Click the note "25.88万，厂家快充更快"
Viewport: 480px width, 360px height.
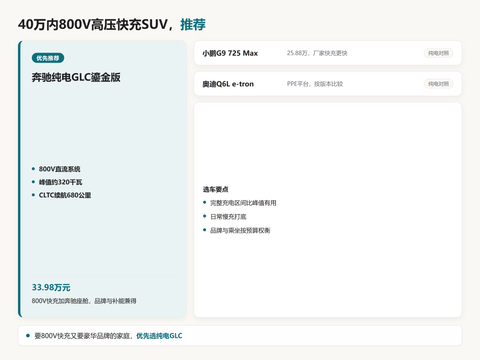tap(317, 53)
